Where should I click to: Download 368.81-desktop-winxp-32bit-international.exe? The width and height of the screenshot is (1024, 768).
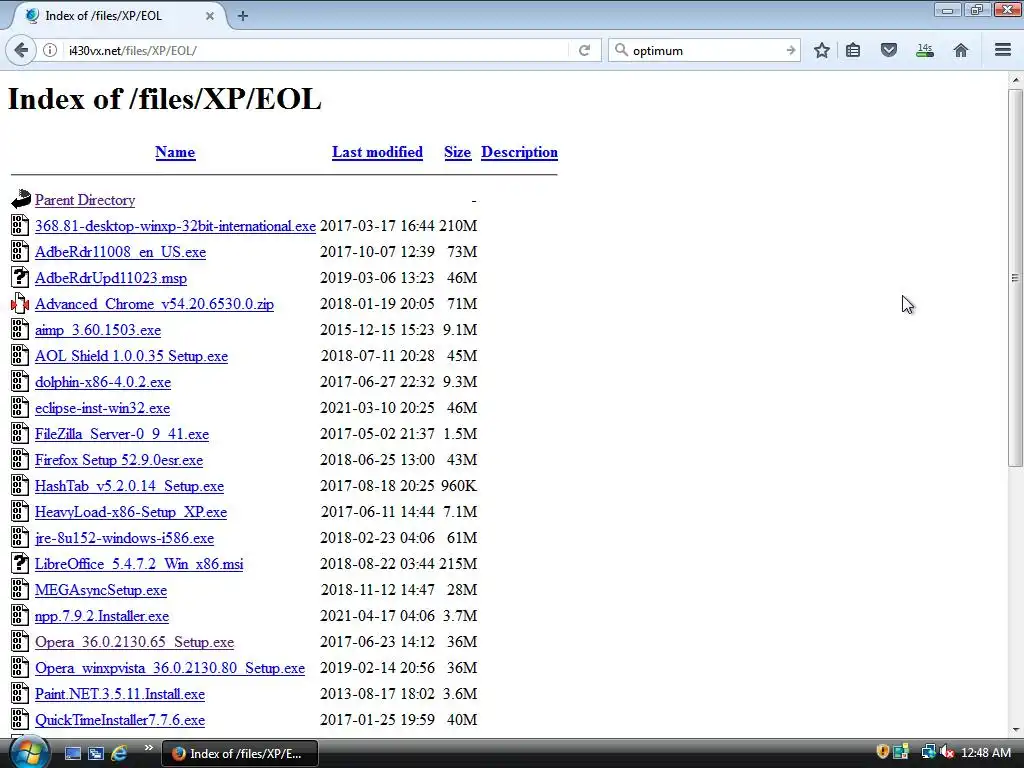(x=175, y=226)
